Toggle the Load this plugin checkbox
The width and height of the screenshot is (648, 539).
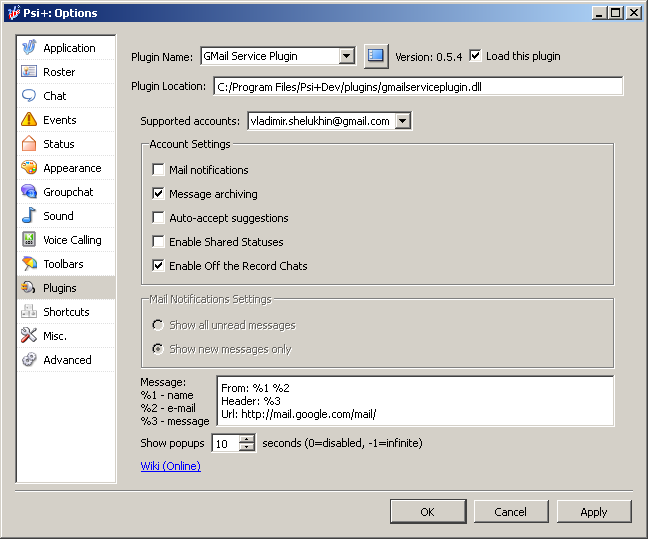(475, 56)
